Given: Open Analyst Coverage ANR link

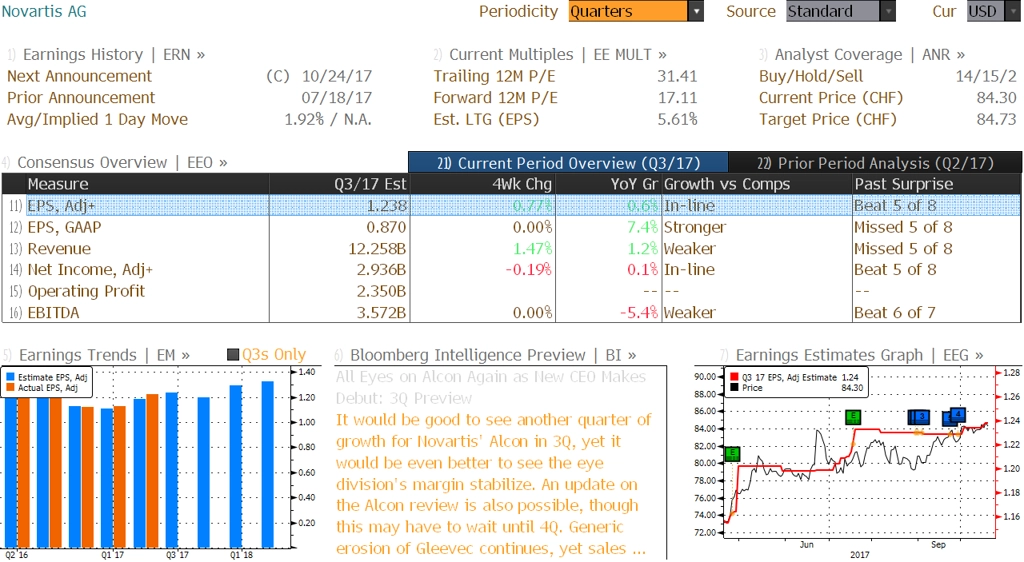Looking at the screenshot, I should click(x=869, y=54).
